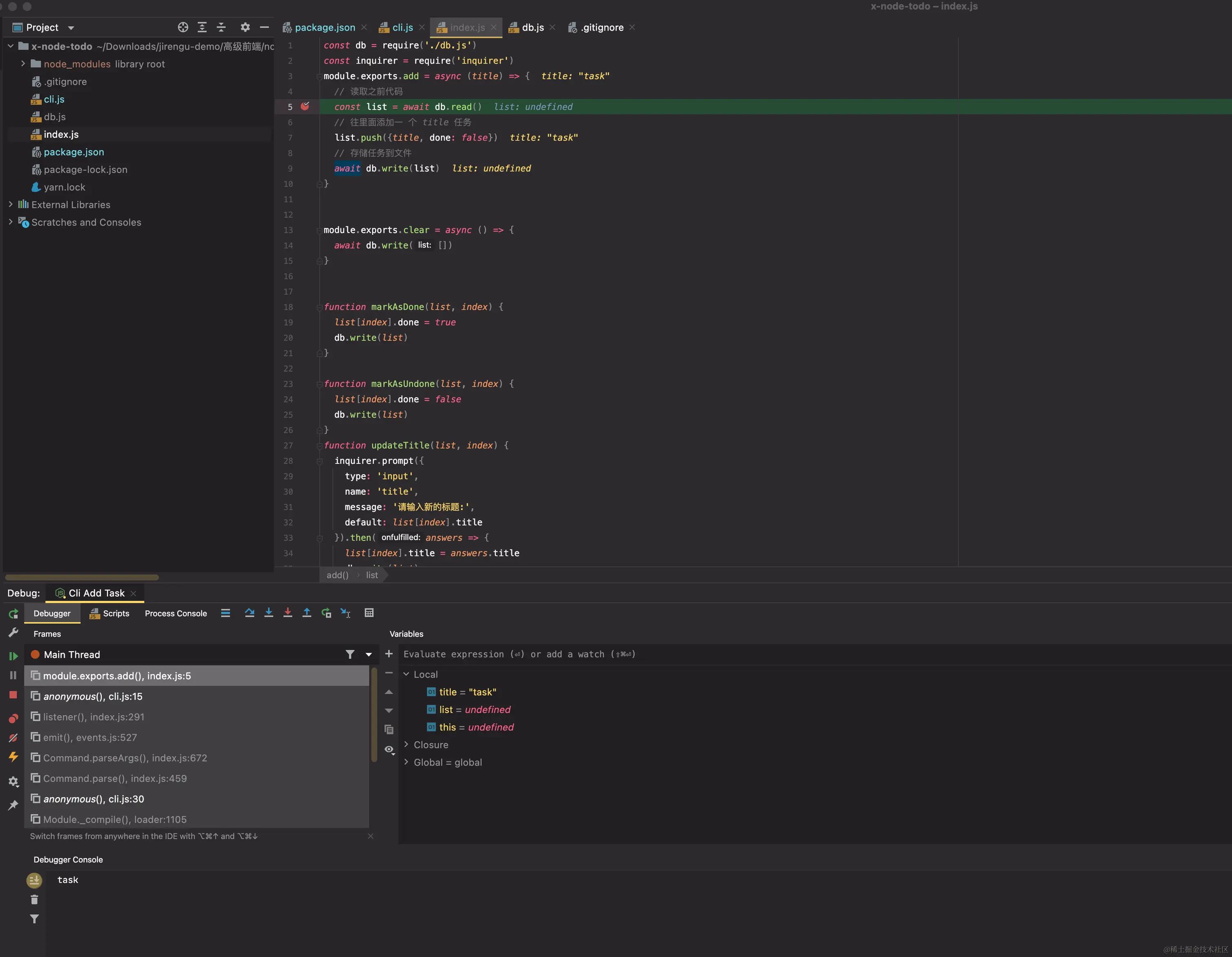Click Step Into blue arrow icon
1232x957 pixels.
pyautogui.click(x=268, y=613)
